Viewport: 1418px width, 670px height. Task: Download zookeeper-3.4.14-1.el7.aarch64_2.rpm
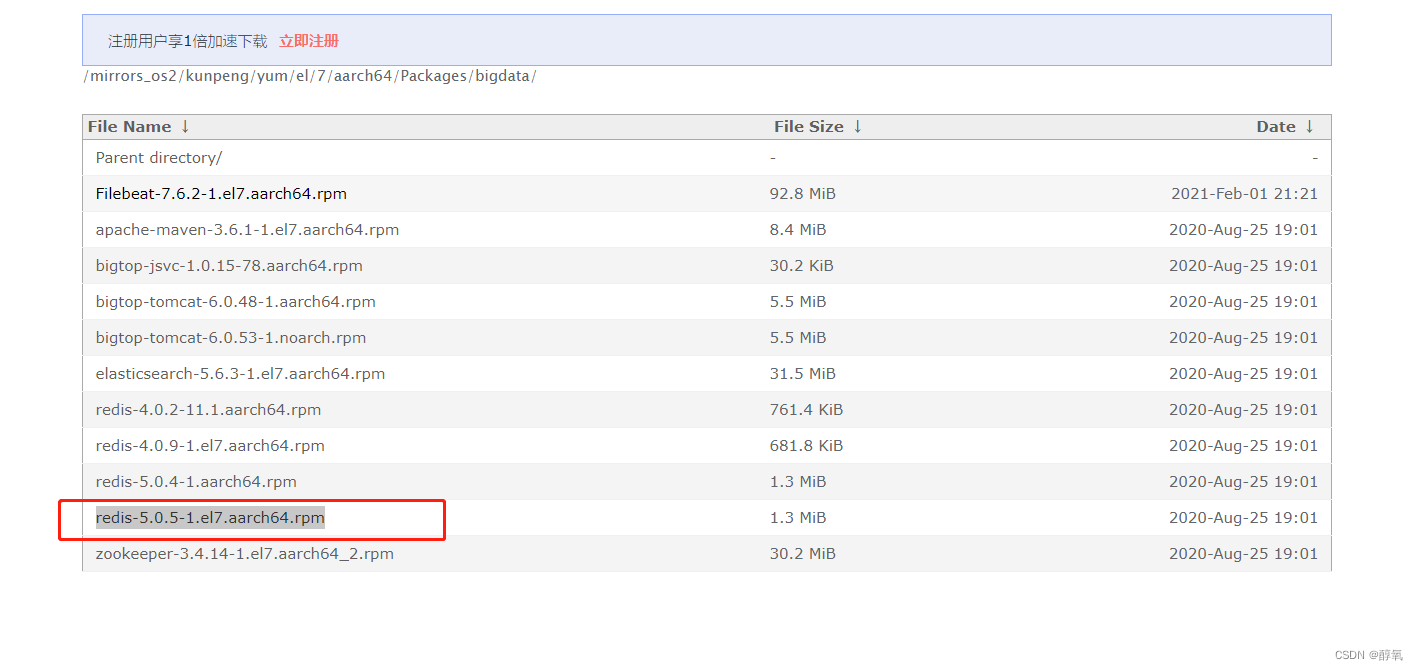click(245, 554)
